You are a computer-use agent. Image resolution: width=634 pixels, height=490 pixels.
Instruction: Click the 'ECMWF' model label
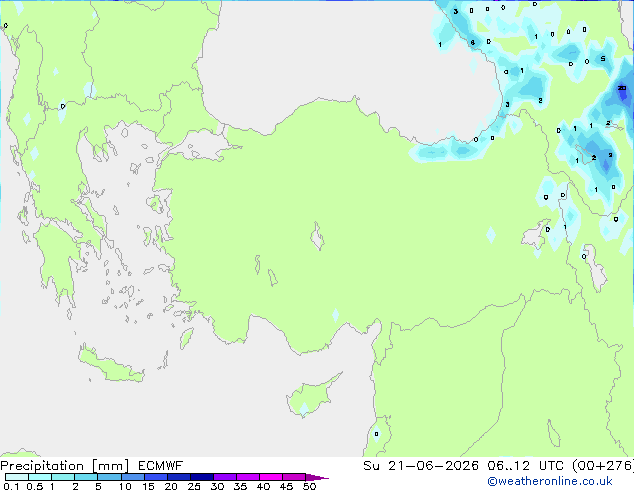[161, 466]
